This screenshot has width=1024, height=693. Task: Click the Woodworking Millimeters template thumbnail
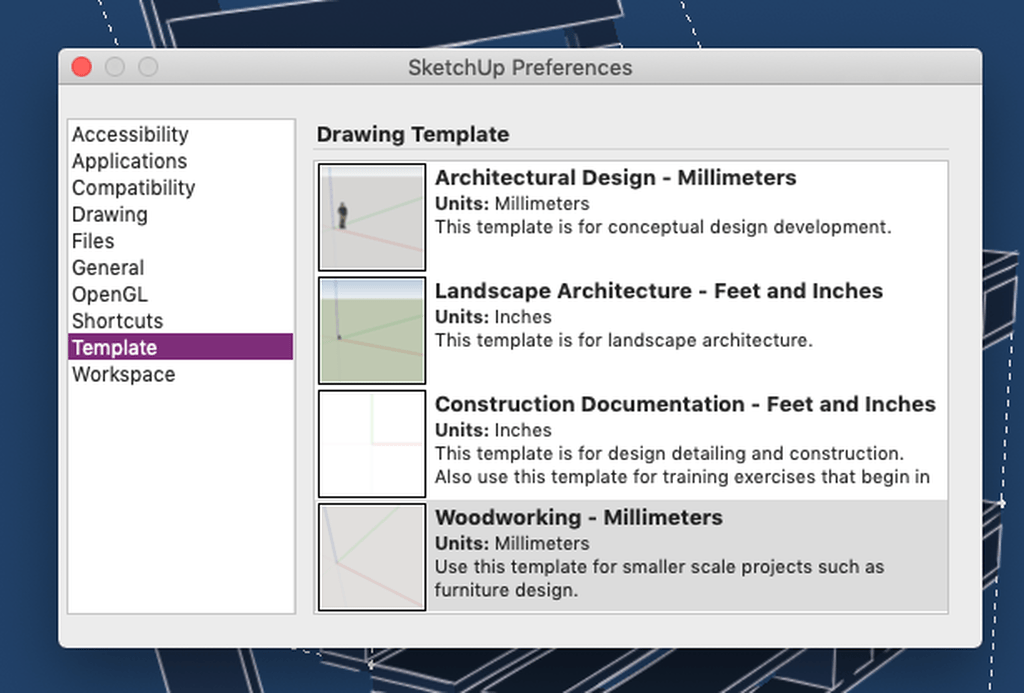click(x=372, y=557)
